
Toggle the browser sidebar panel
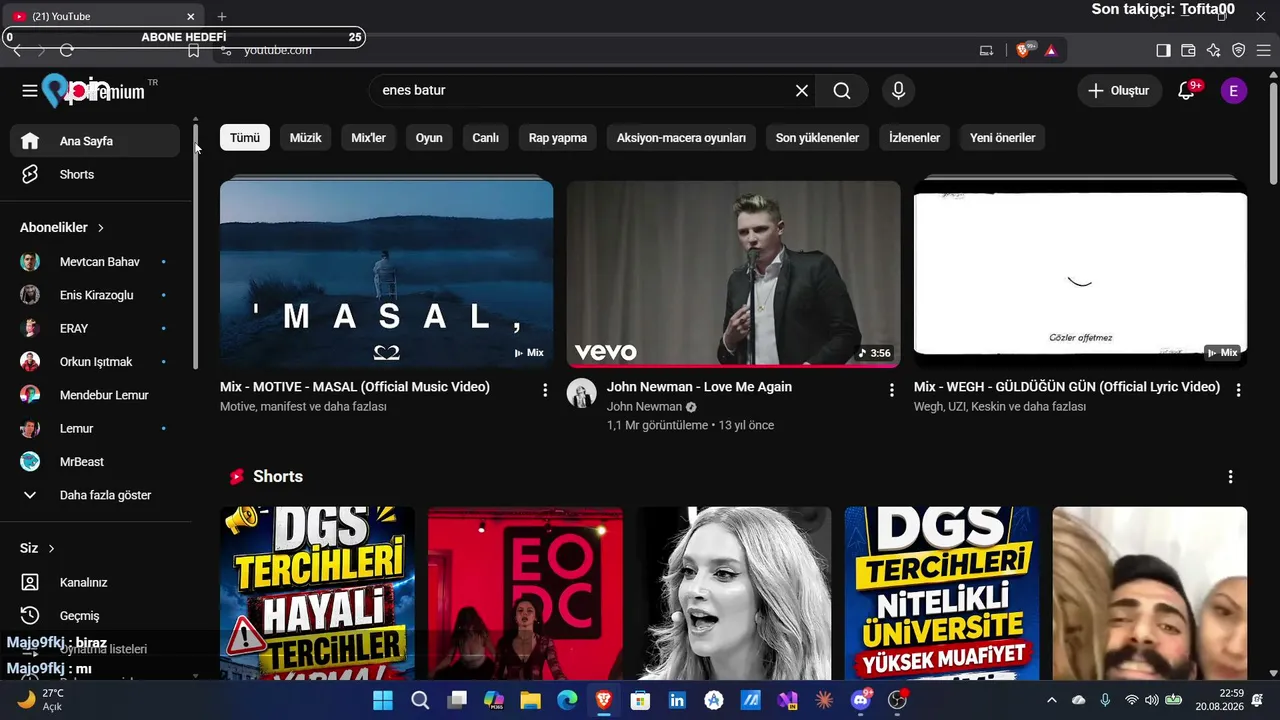pos(1163,50)
